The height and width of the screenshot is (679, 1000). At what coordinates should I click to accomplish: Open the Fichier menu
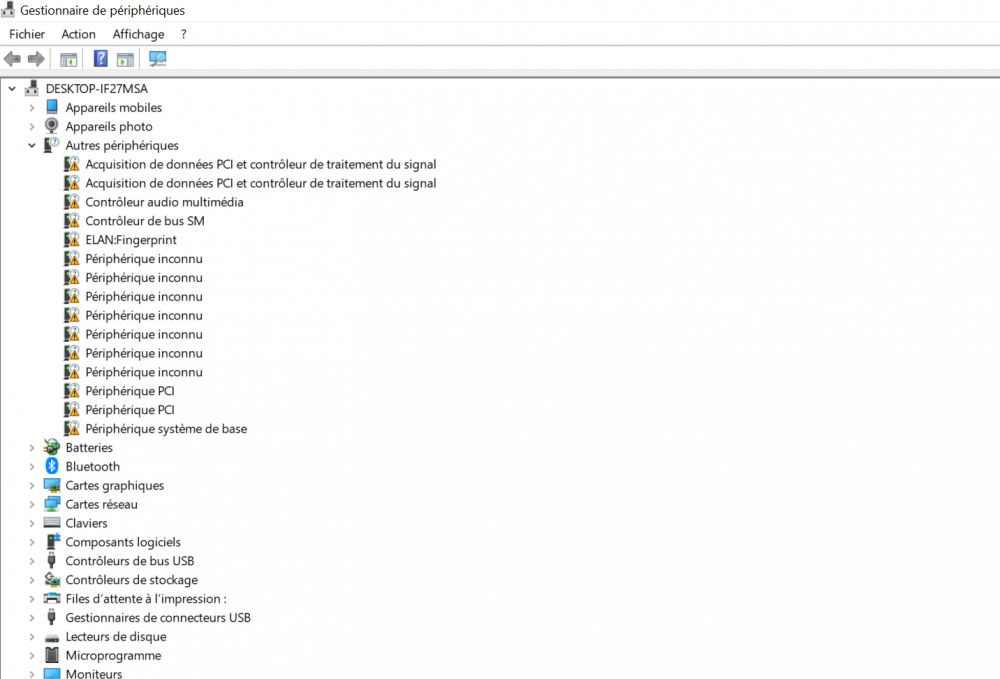(x=26, y=33)
